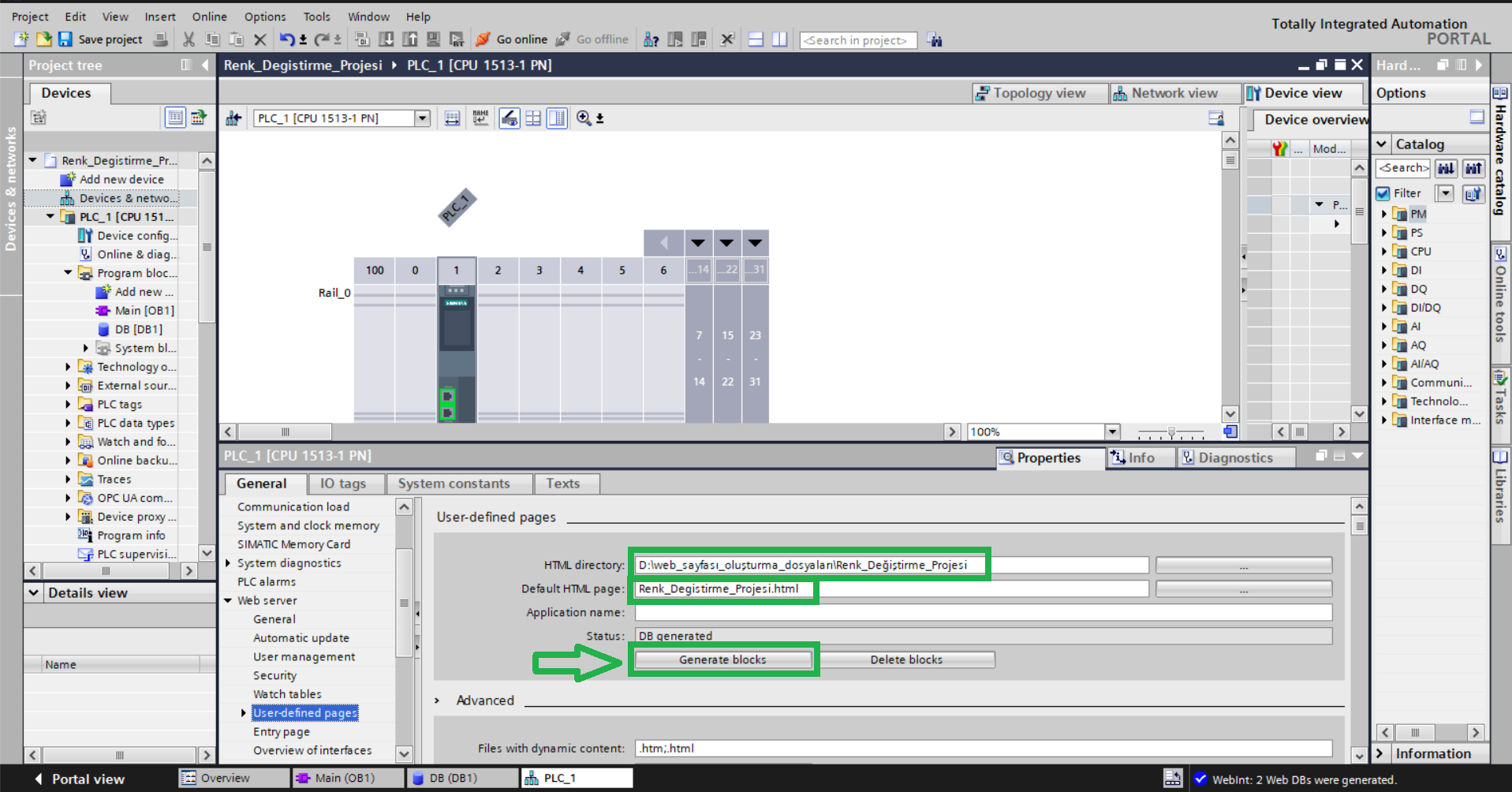Open the 100% zoom level dropdown
The image size is (1512, 792).
(x=1112, y=431)
